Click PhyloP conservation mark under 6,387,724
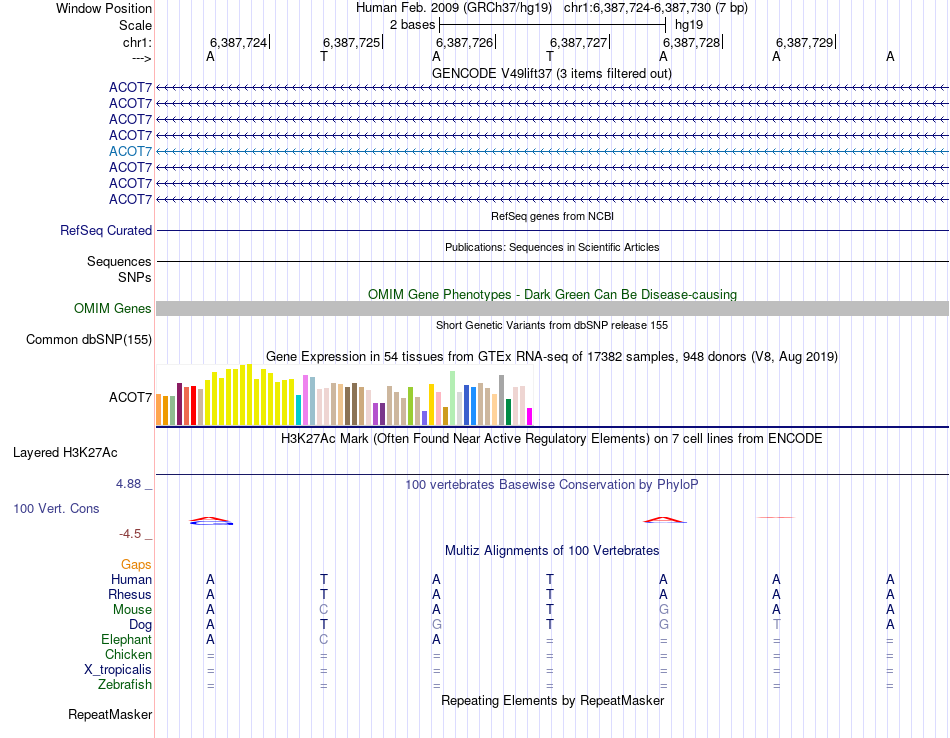This screenshot has height=738, width=950. point(211,520)
